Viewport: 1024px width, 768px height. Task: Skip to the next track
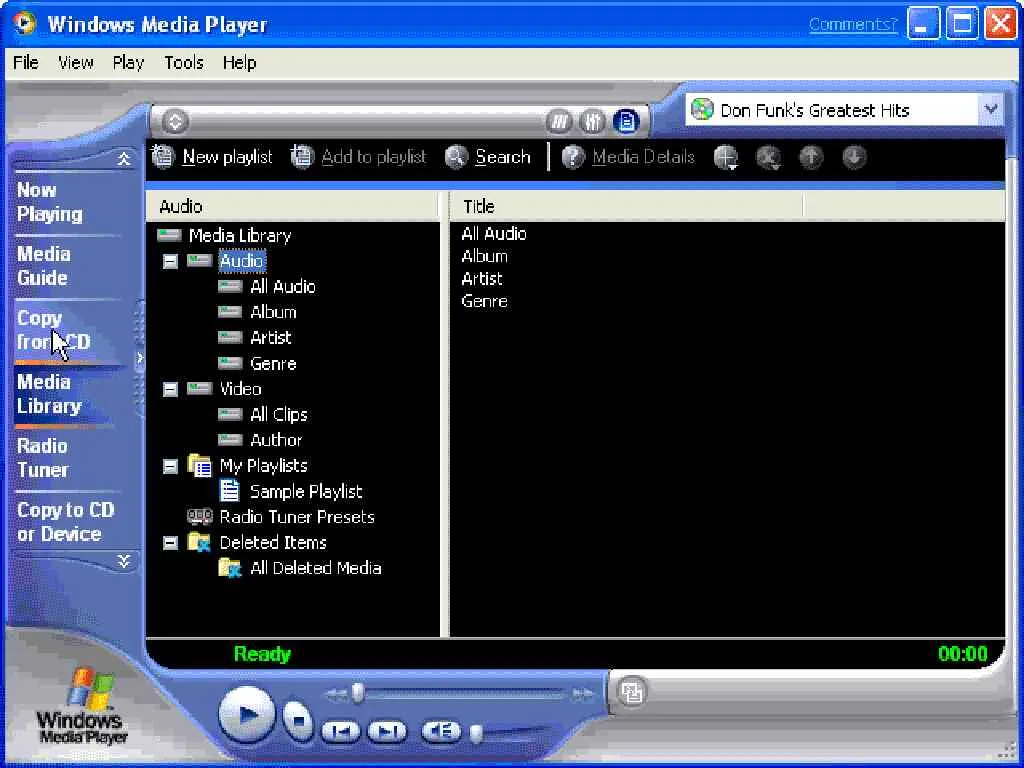click(387, 731)
